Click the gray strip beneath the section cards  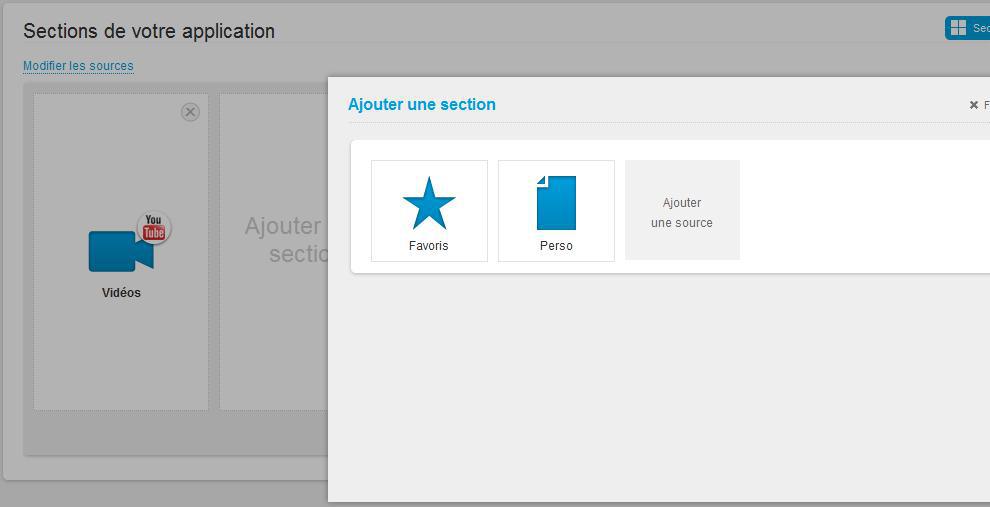(170, 433)
